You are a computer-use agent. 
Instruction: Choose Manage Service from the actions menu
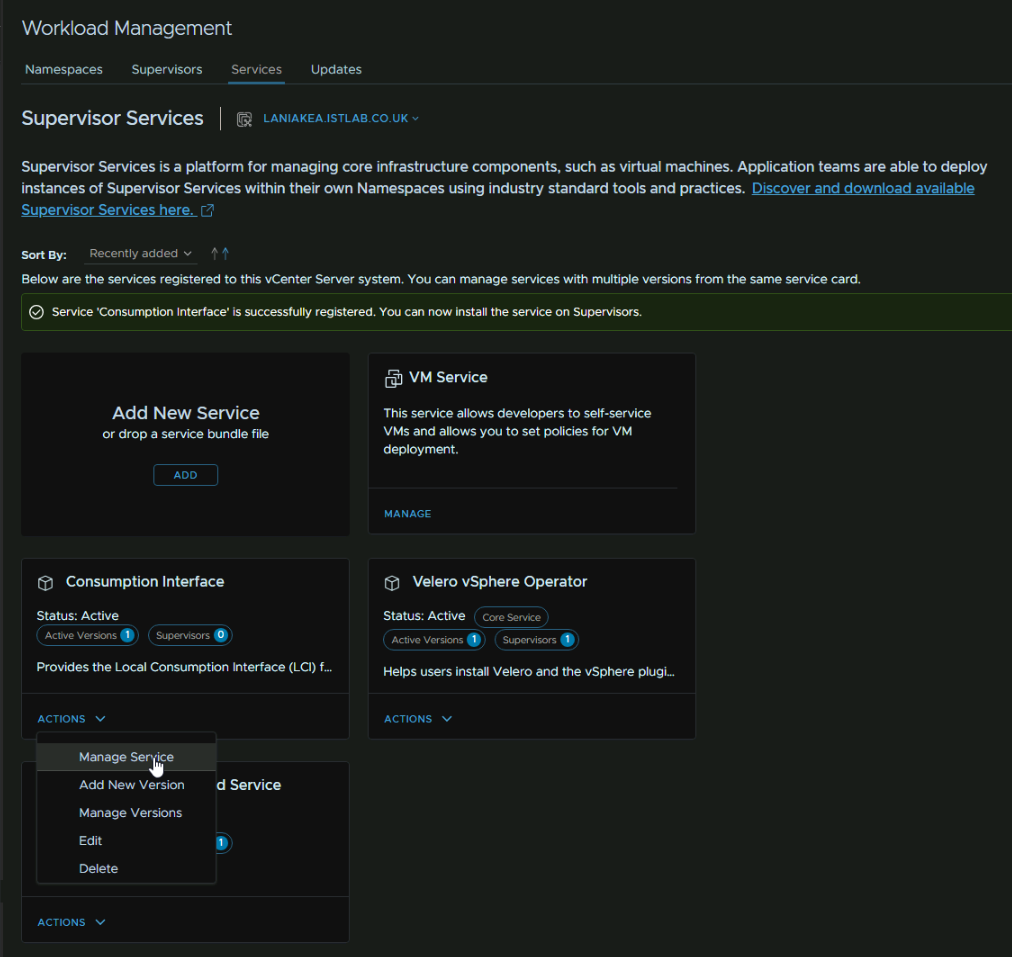[126, 757]
